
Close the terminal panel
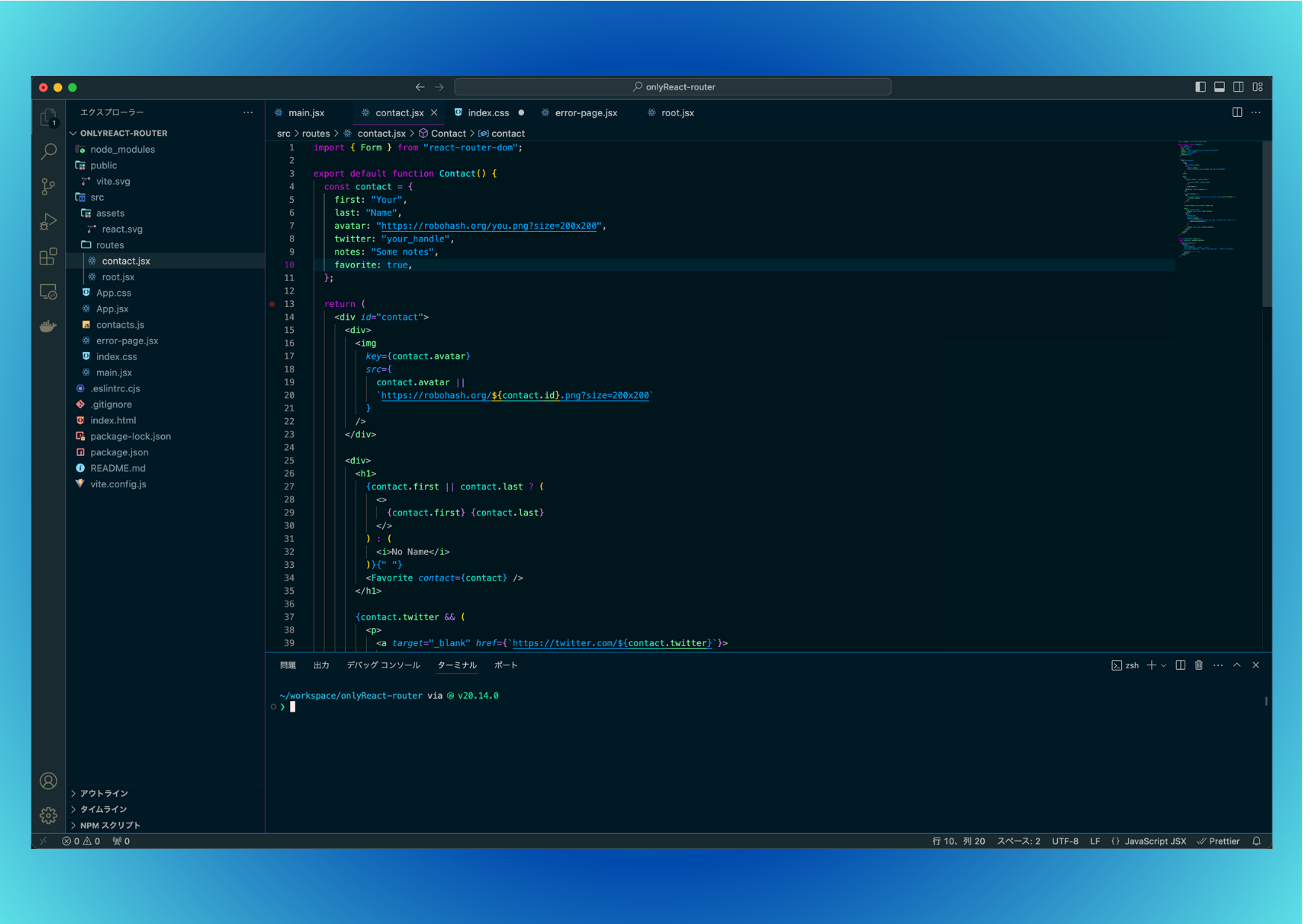[1256, 665]
